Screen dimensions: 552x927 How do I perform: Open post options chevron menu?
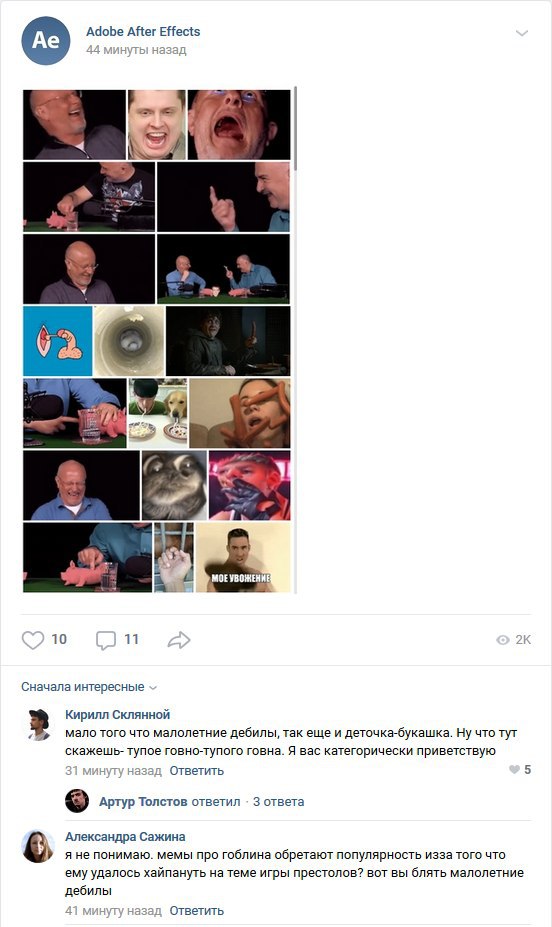[521, 33]
